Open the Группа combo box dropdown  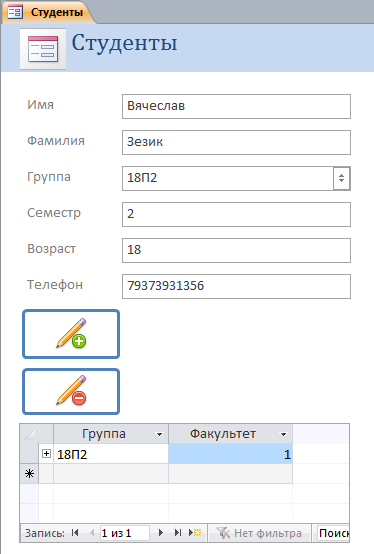pyautogui.click(x=342, y=178)
